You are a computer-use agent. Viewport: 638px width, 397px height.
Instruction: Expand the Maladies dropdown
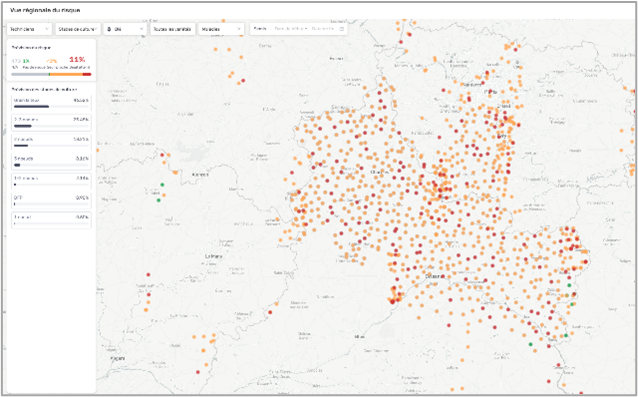221,29
